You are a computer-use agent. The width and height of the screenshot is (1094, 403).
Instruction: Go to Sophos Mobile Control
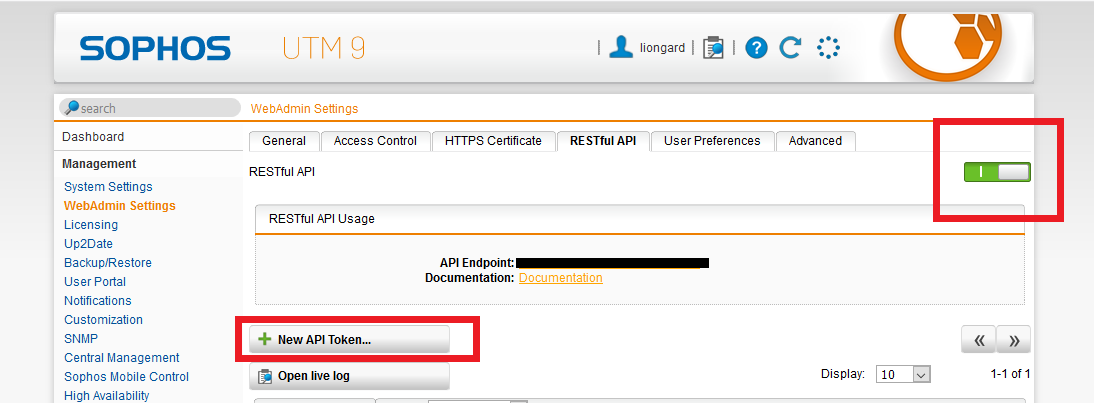pyautogui.click(x=126, y=377)
